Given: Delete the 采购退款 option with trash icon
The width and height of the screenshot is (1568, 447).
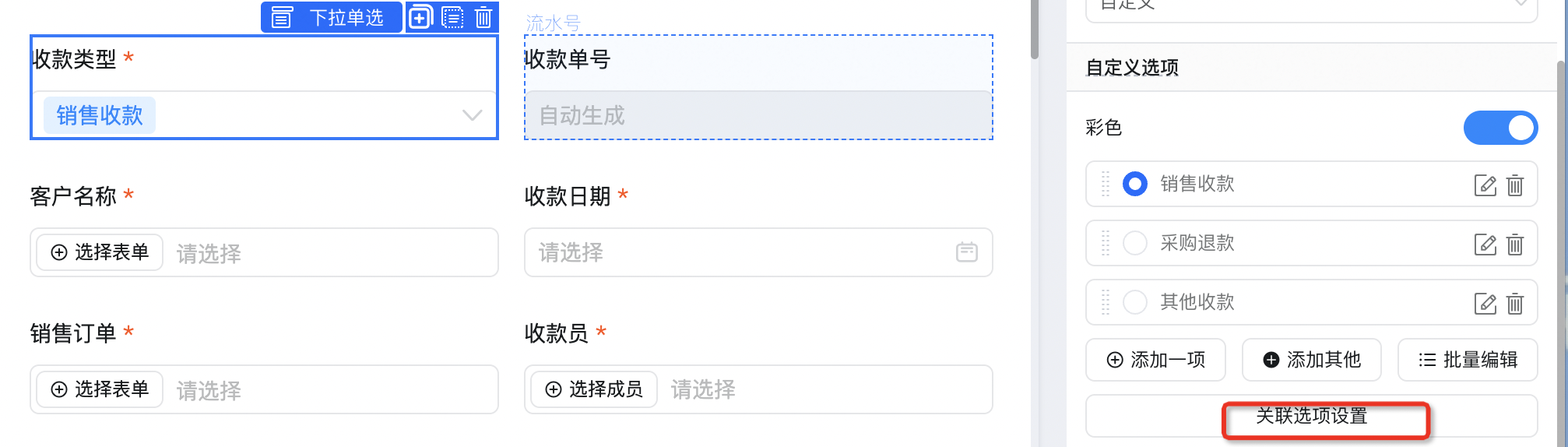Looking at the screenshot, I should point(1515,245).
